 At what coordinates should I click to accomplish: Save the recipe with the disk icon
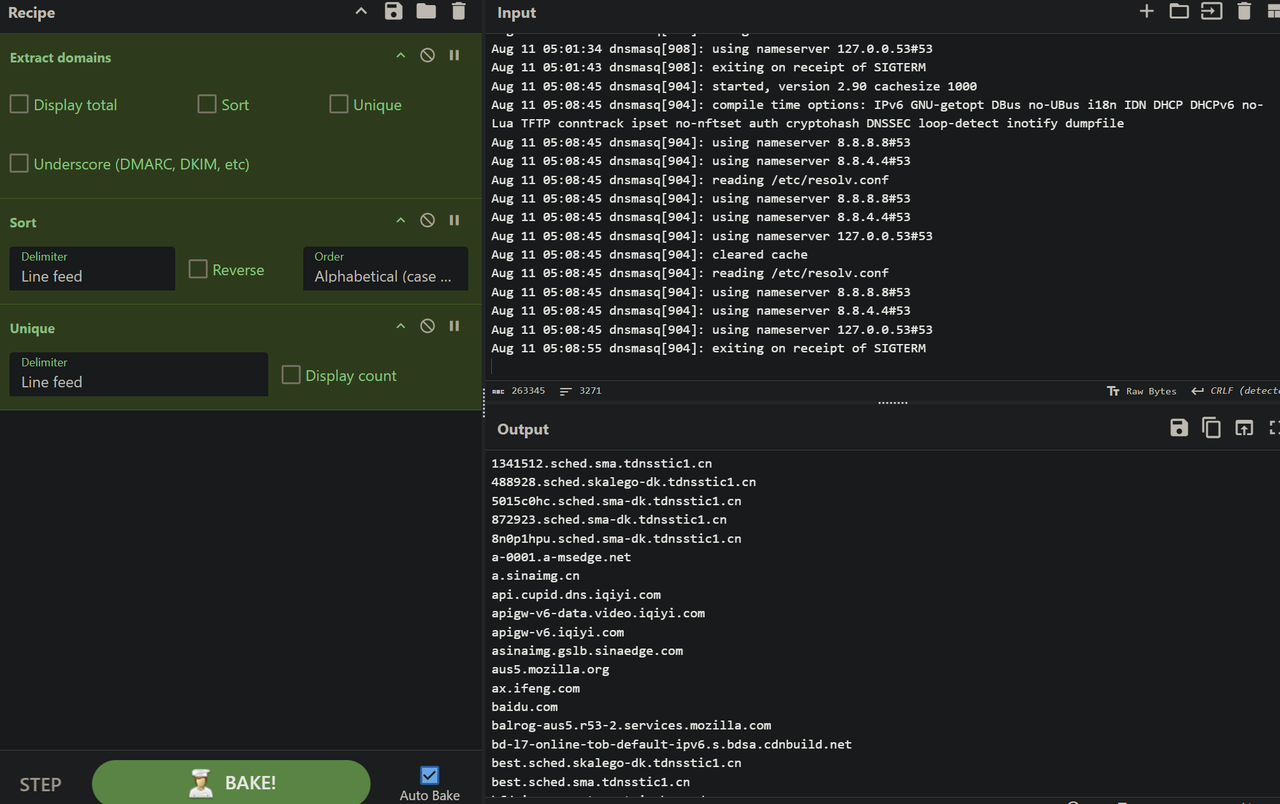393,12
